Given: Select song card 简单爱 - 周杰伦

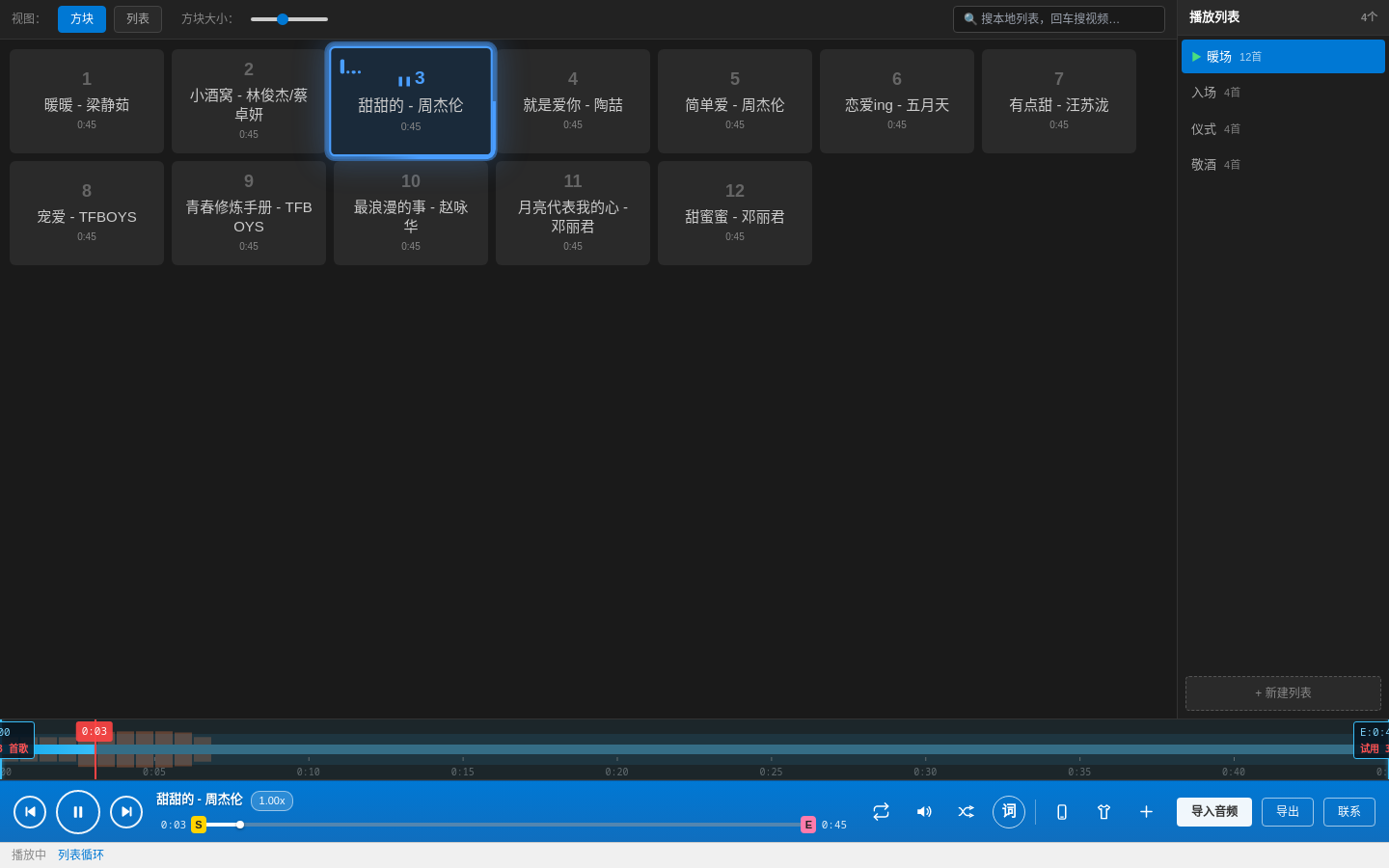Looking at the screenshot, I should [x=735, y=101].
